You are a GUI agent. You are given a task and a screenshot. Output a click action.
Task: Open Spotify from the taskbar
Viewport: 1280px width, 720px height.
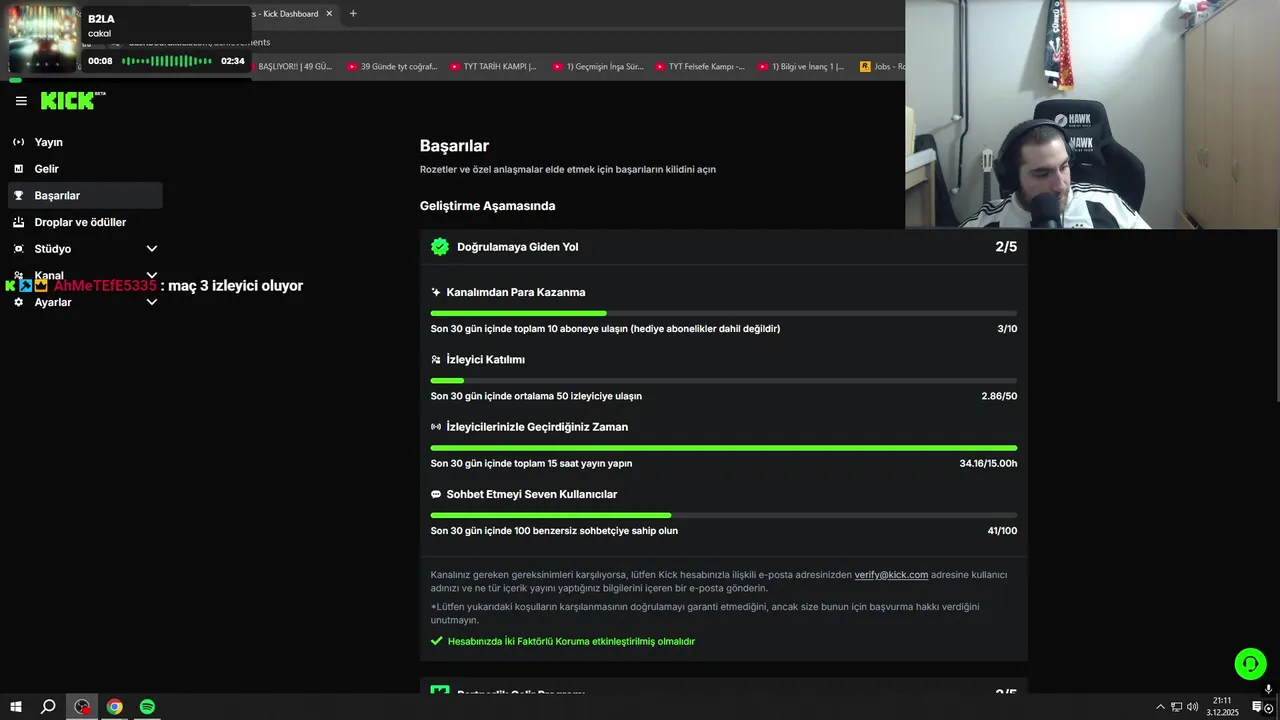[x=147, y=707]
